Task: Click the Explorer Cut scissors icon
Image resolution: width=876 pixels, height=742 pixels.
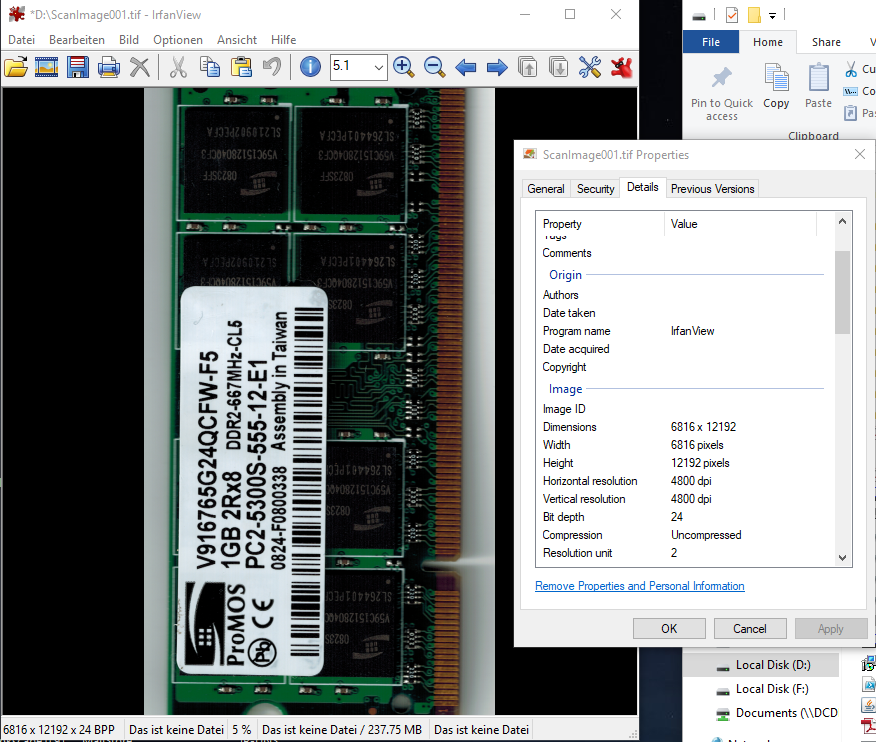Action: [x=851, y=69]
